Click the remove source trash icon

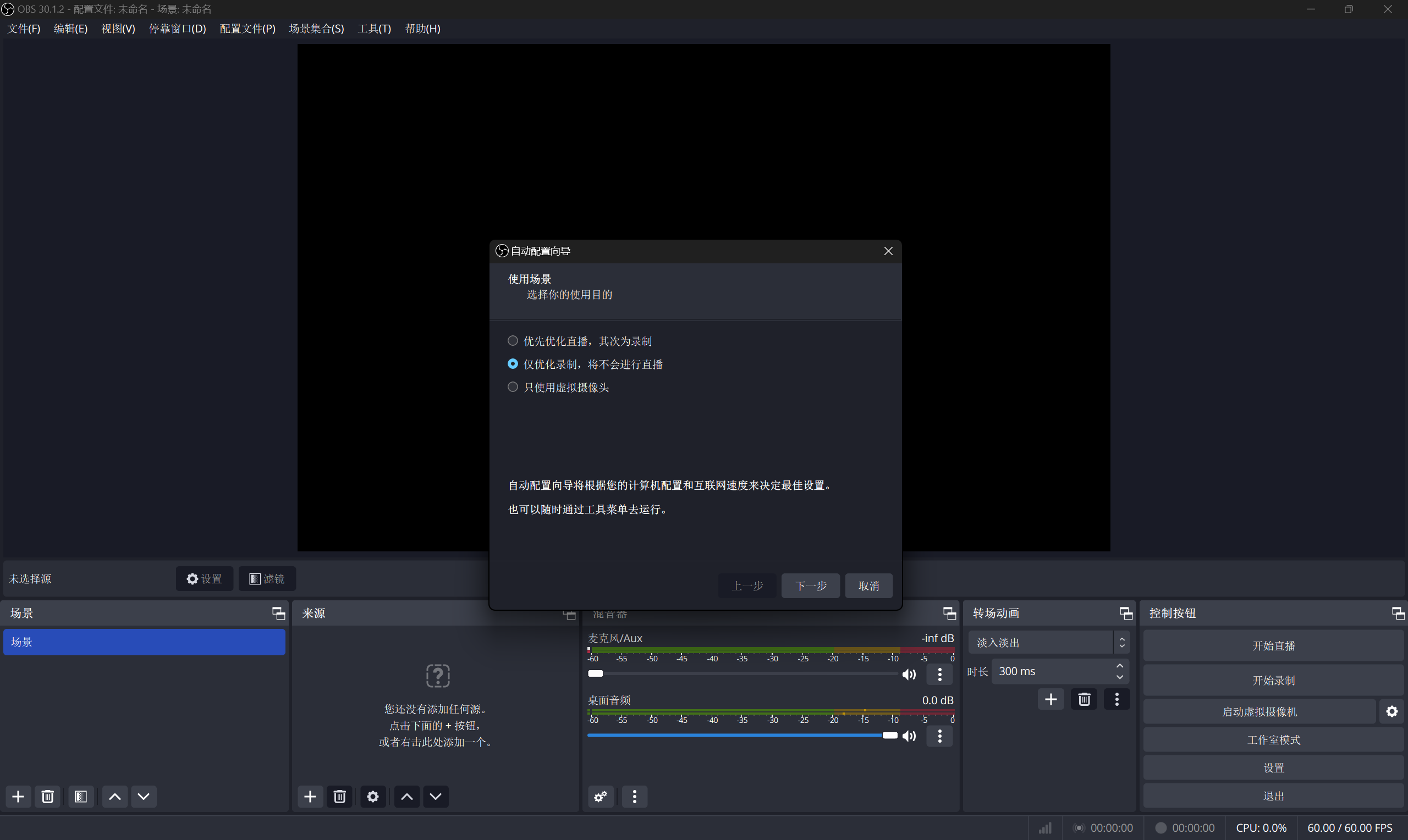(340, 797)
